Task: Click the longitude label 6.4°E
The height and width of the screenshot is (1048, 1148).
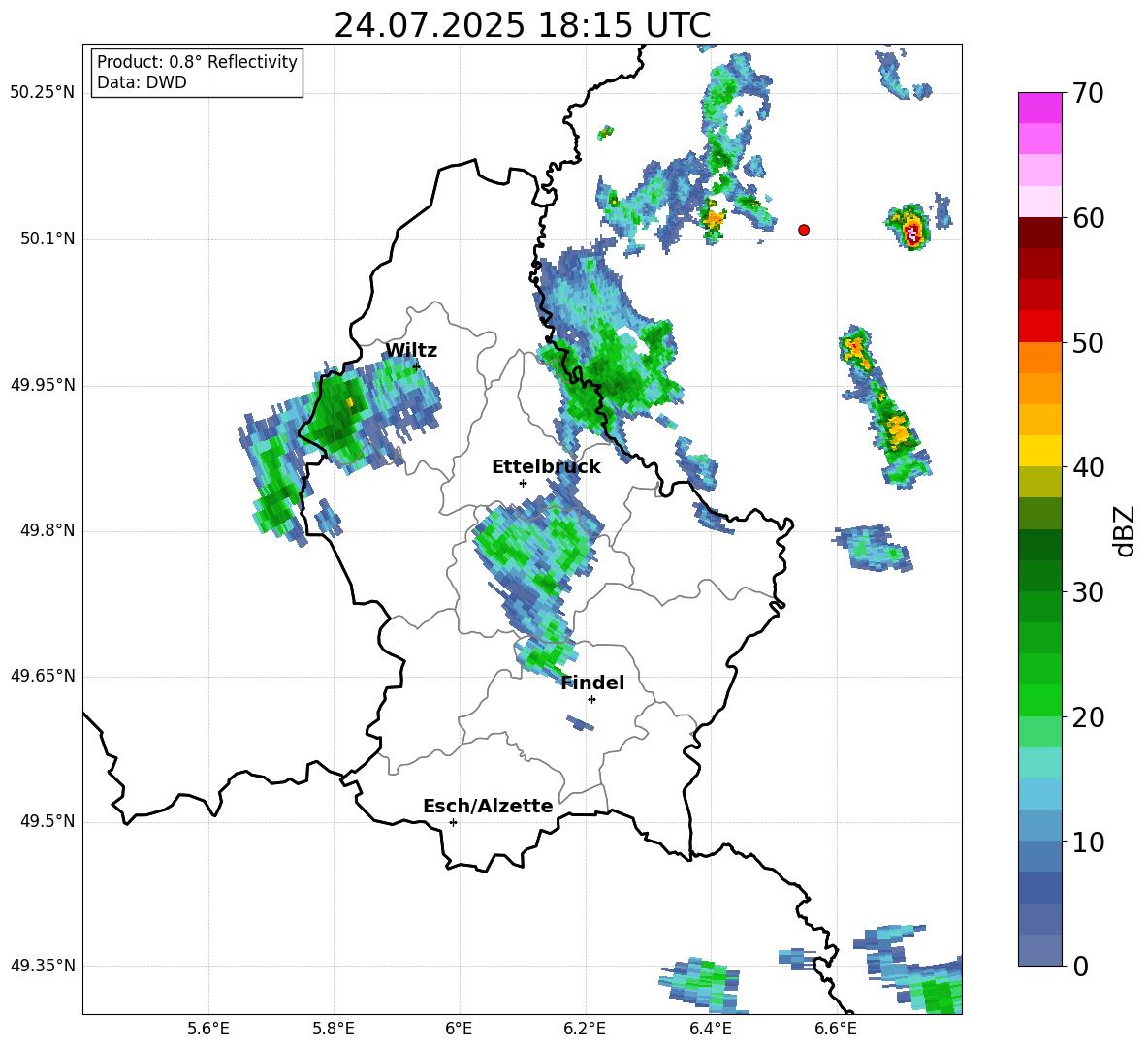Action: tap(710, 1029)
